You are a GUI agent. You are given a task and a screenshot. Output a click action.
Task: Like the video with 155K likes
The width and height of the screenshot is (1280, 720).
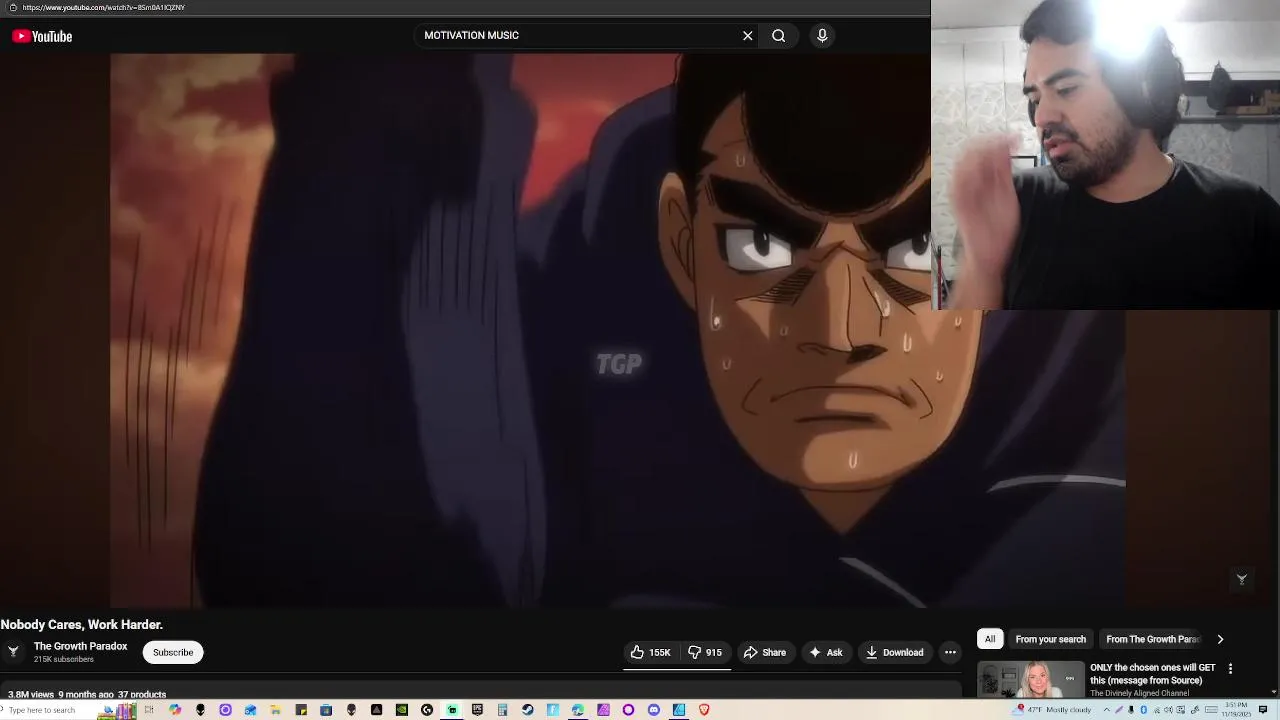pyautogui.click(x=650, y=652)
